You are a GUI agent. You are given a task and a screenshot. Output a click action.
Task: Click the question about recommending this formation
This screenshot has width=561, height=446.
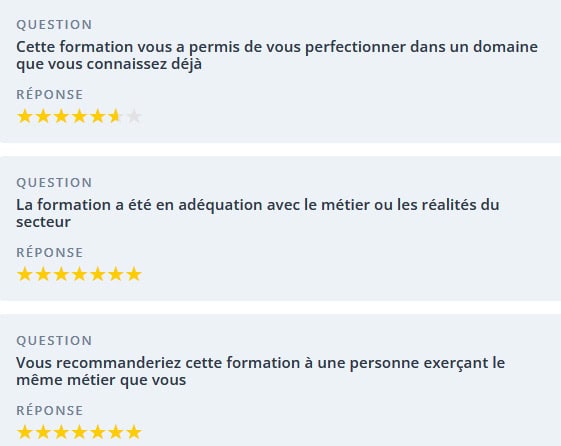260,371
